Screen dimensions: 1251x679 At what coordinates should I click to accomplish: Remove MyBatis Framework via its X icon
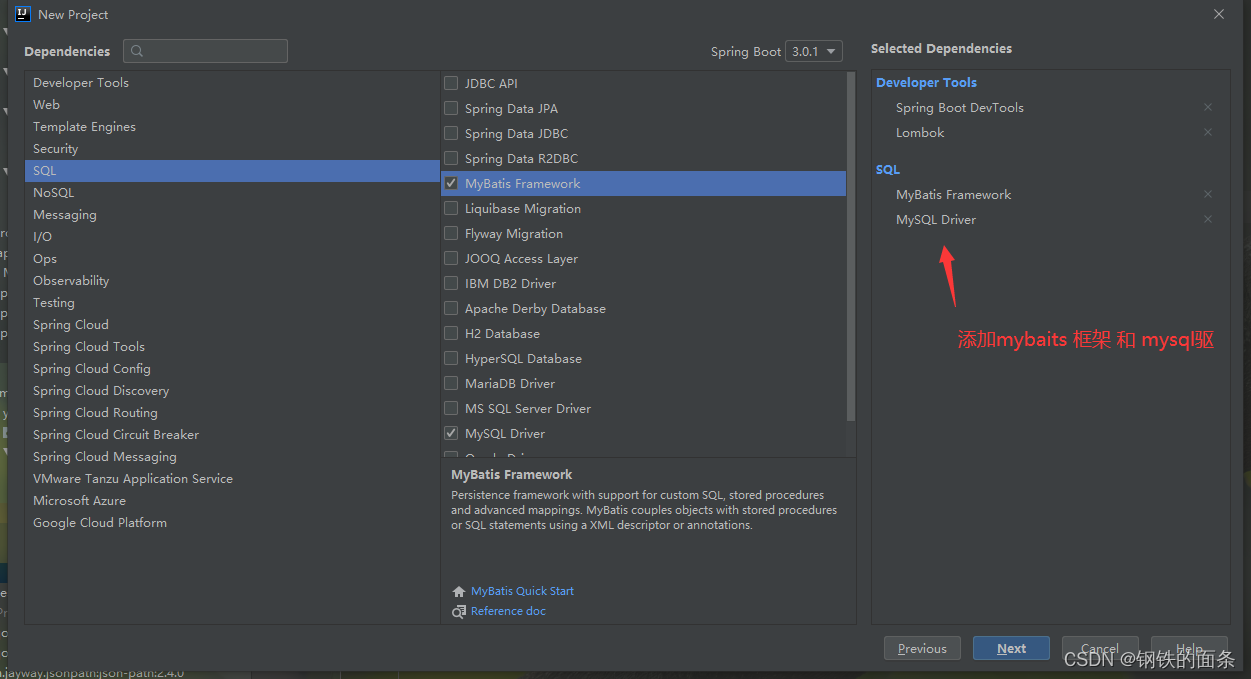click(x=1208, y=195)
